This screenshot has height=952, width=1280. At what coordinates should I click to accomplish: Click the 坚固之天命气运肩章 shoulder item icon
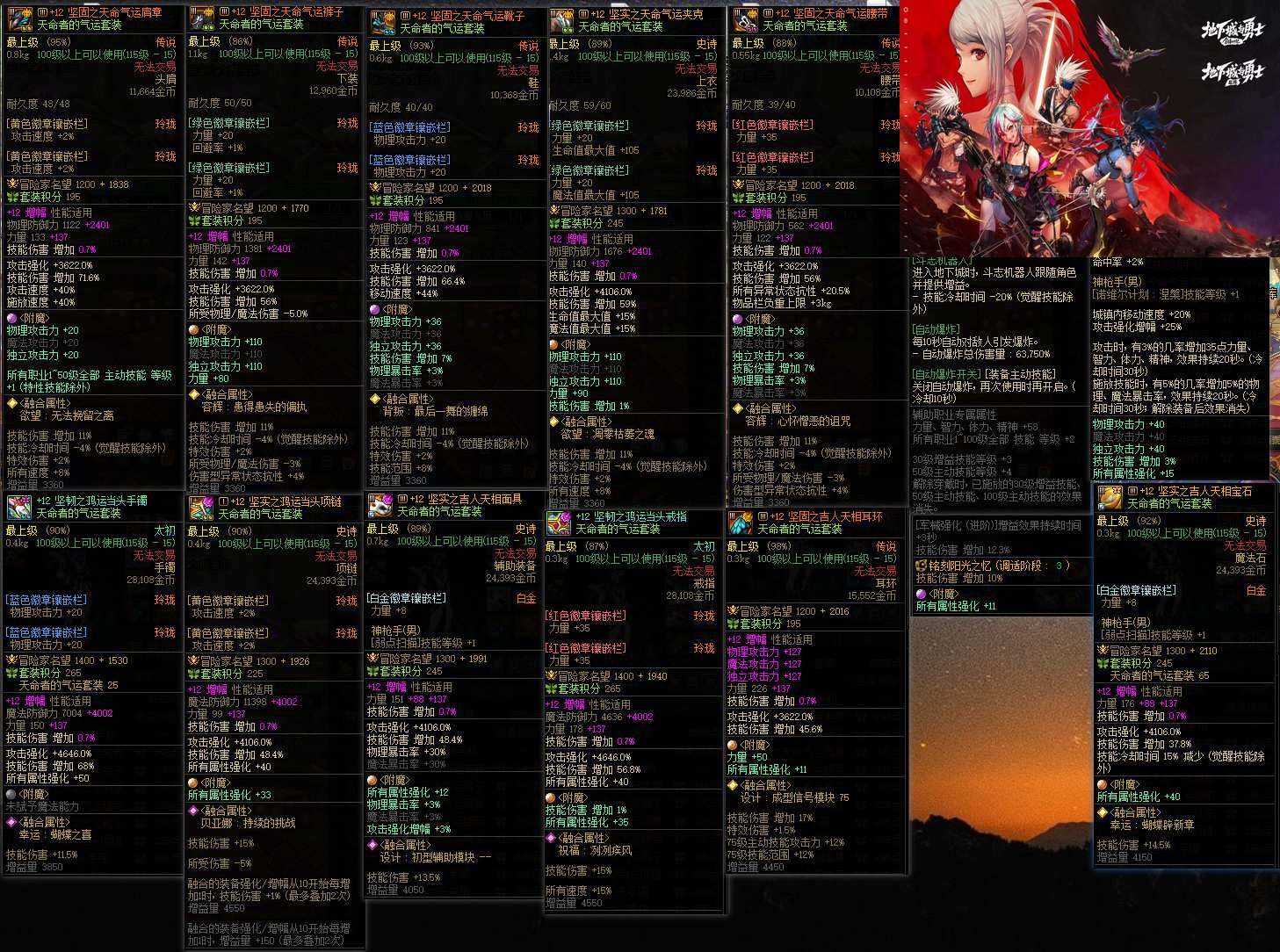pos(19,18)
